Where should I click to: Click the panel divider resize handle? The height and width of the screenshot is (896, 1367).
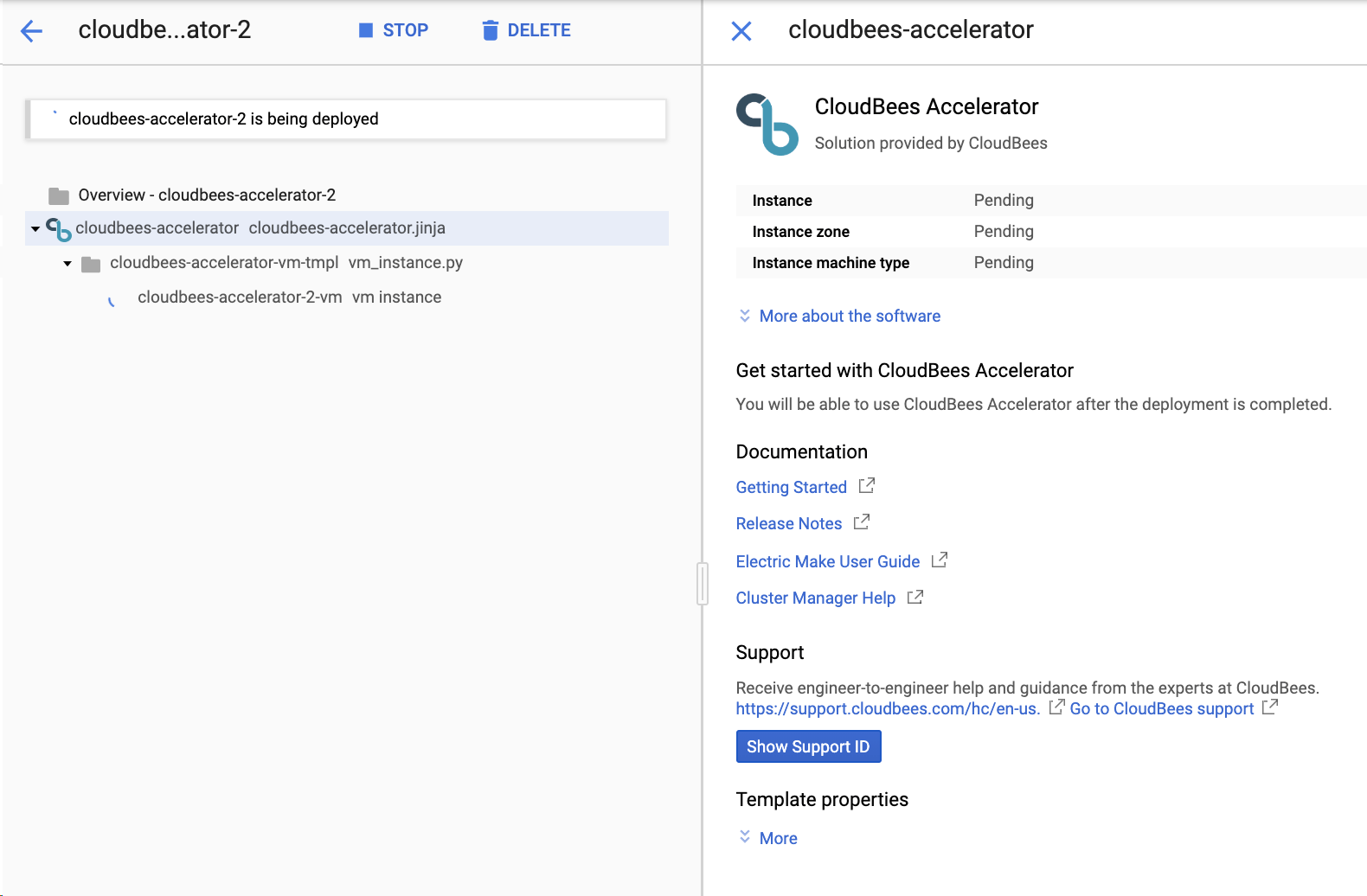[703, 584]
